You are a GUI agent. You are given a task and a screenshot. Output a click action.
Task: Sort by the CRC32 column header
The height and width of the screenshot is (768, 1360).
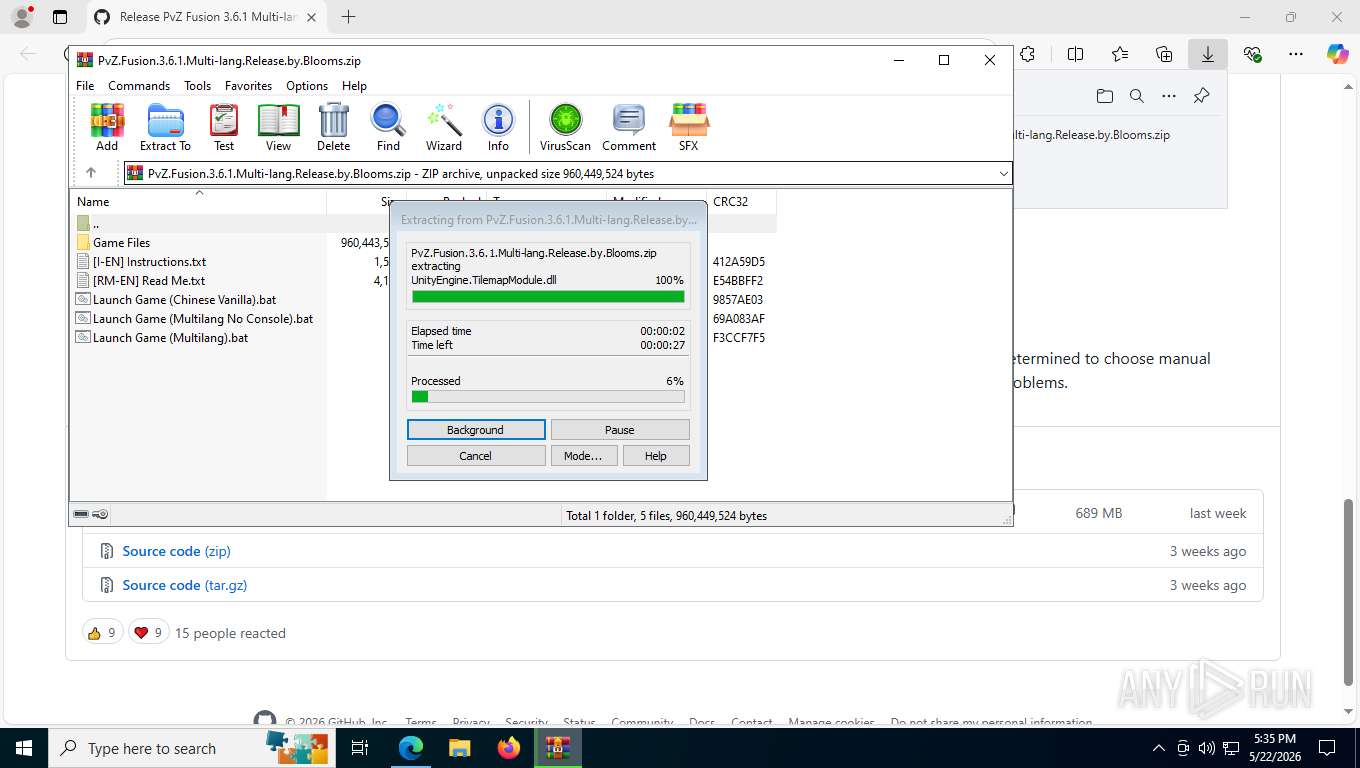click(741, 201)
